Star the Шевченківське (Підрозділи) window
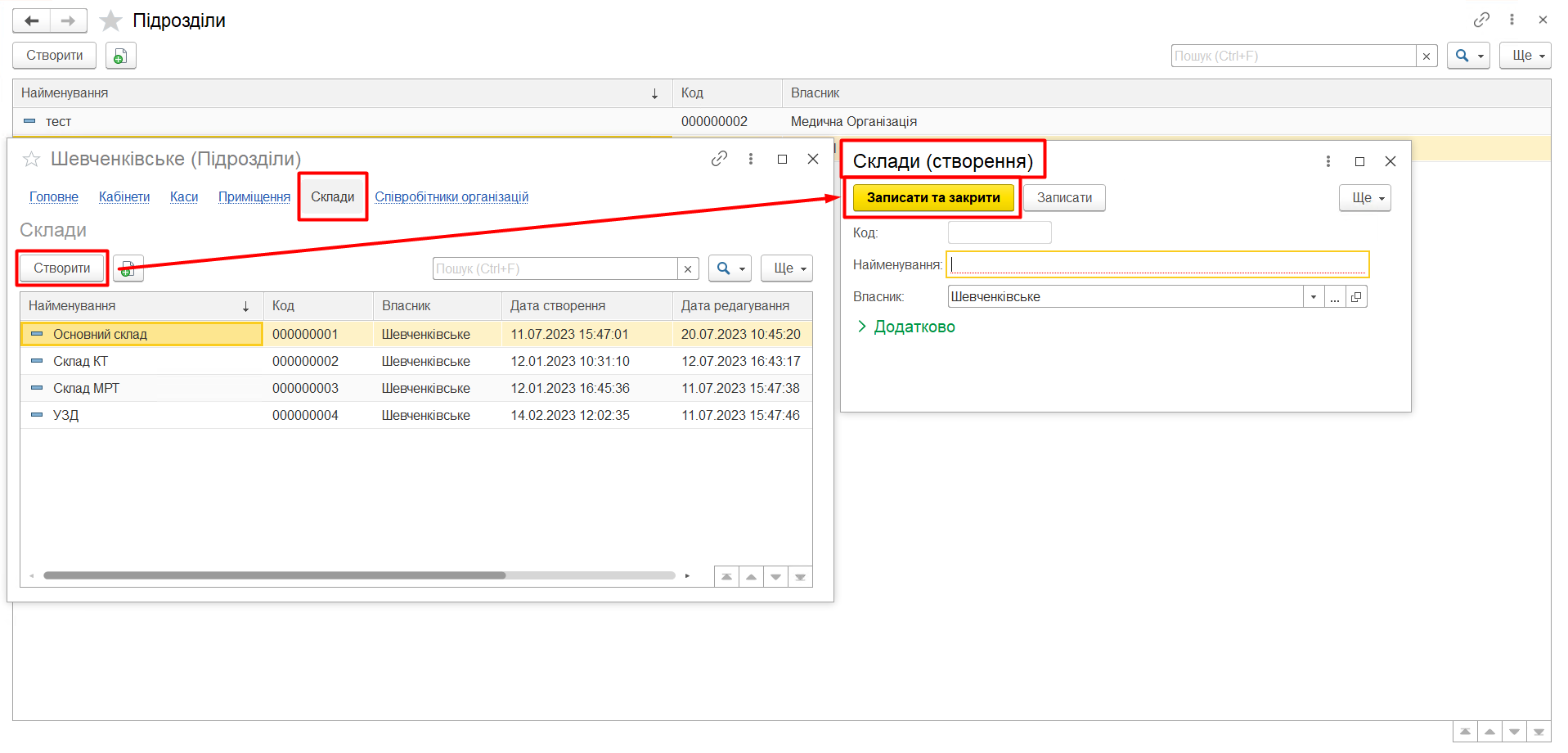This screenshot has height=753, width=1568. (x=31, y=159)
